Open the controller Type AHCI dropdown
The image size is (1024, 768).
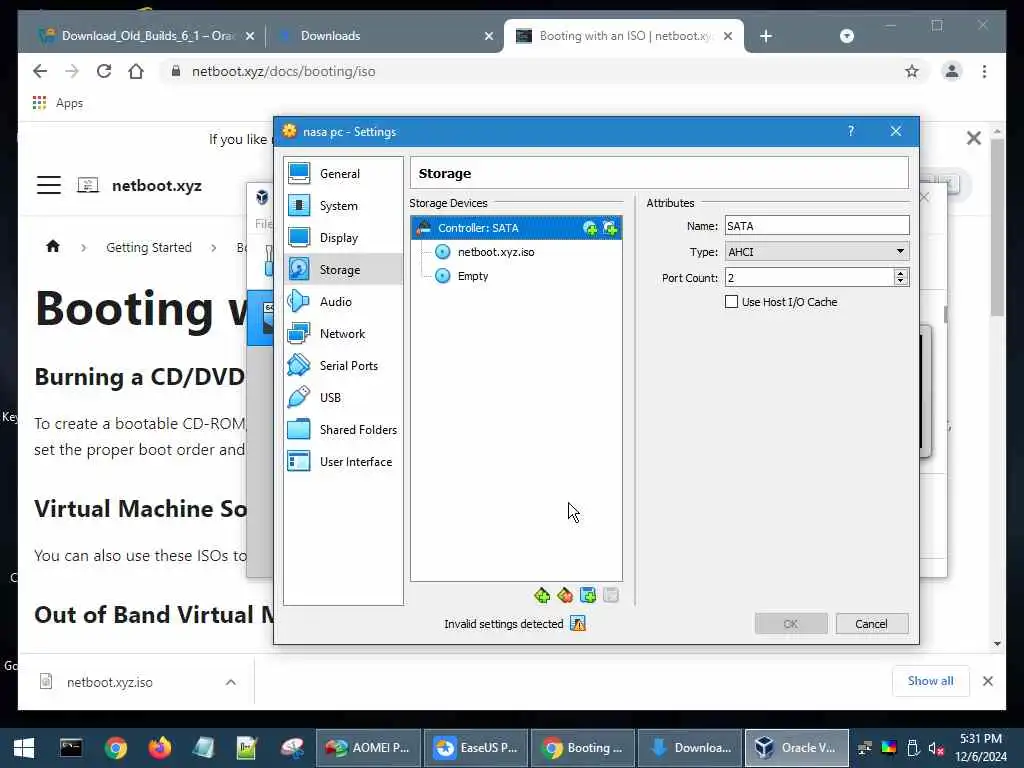click(816, 252)
